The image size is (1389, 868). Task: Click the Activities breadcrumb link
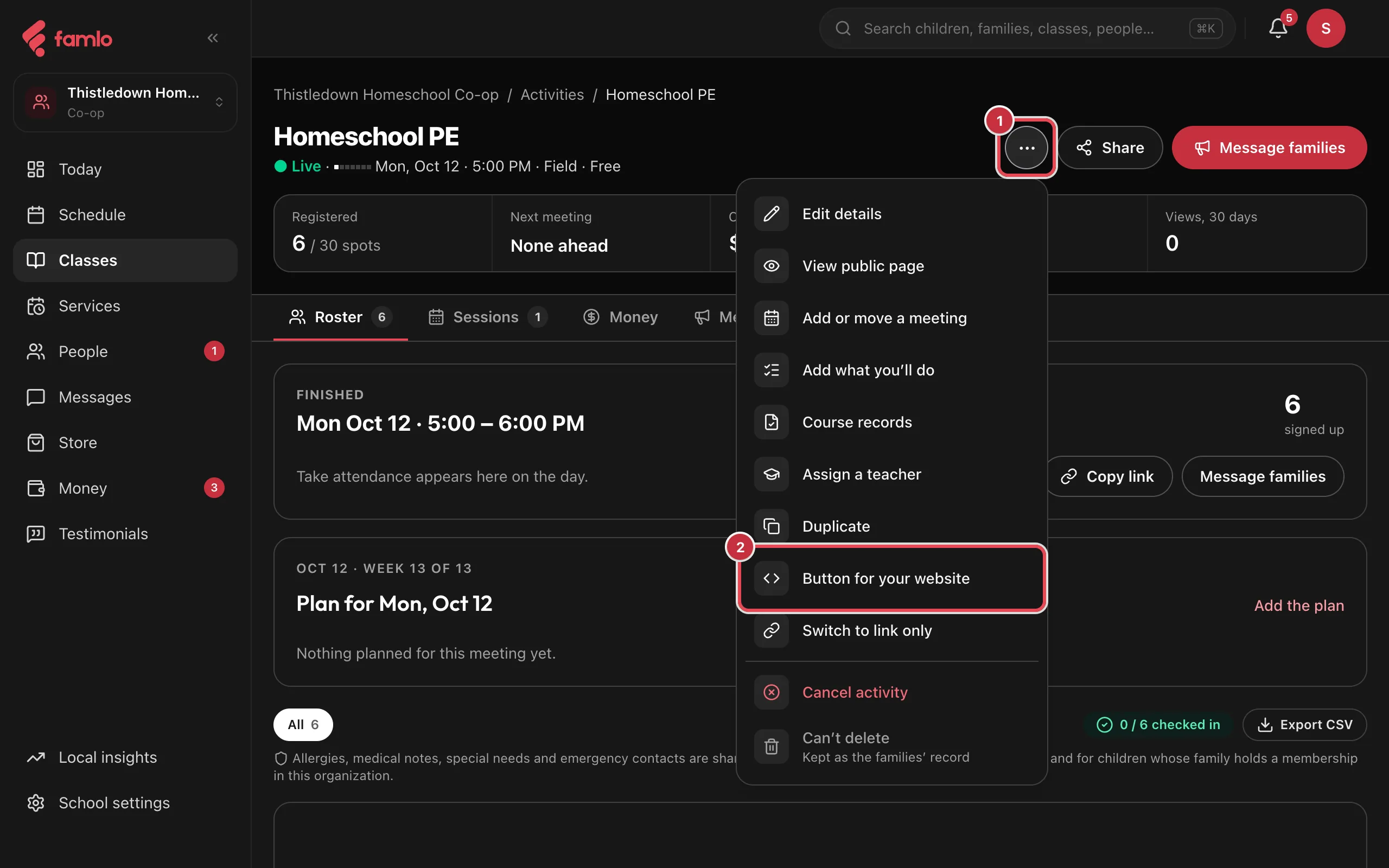pos(552,95)
